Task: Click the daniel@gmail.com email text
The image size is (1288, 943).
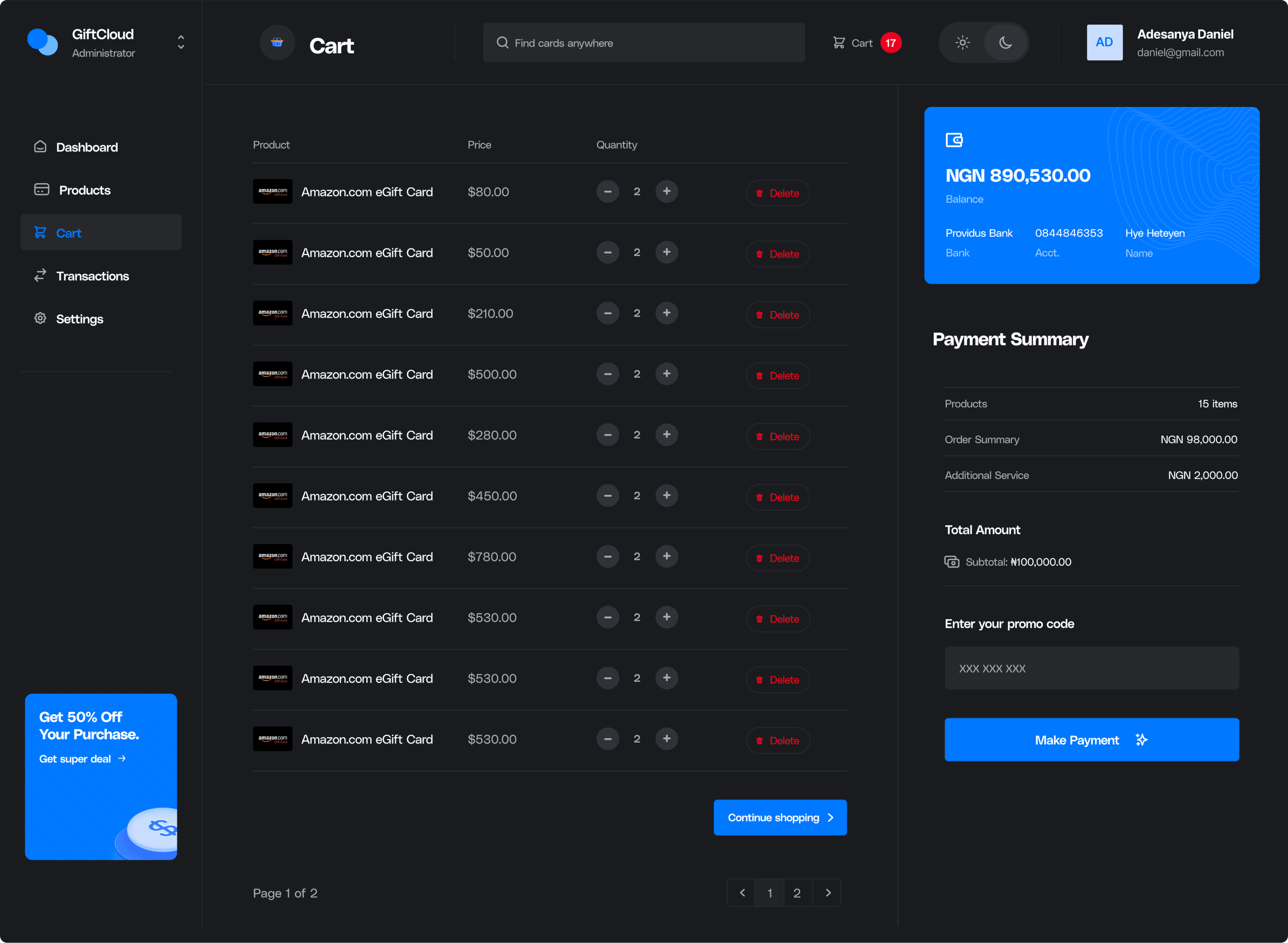Action: pos(1180,53)
